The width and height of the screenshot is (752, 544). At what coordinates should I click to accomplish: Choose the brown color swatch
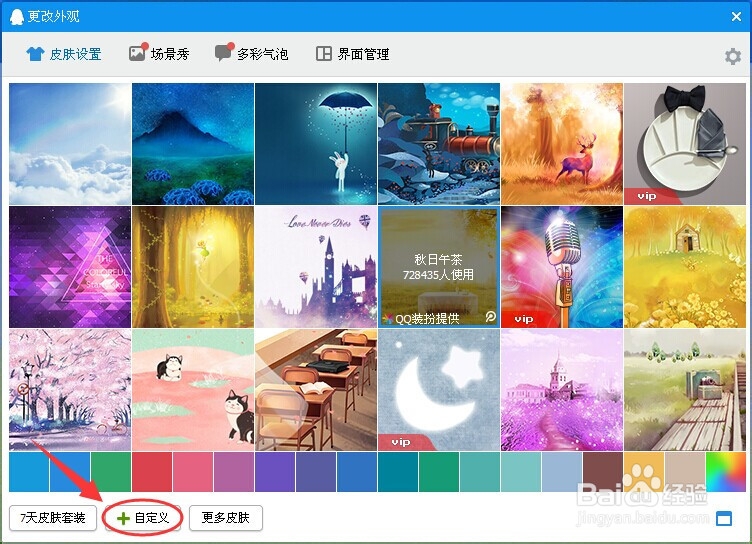click(x=603, y=472)
